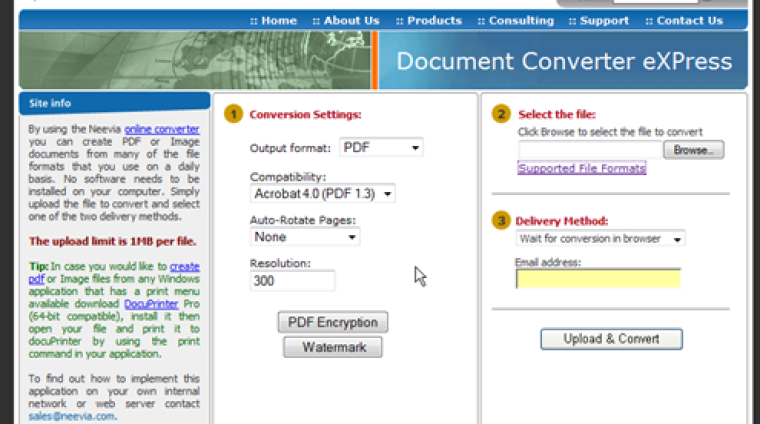760x424 pixels.
Task: Open the Supported File Formats link
Action: pos(582,168)
